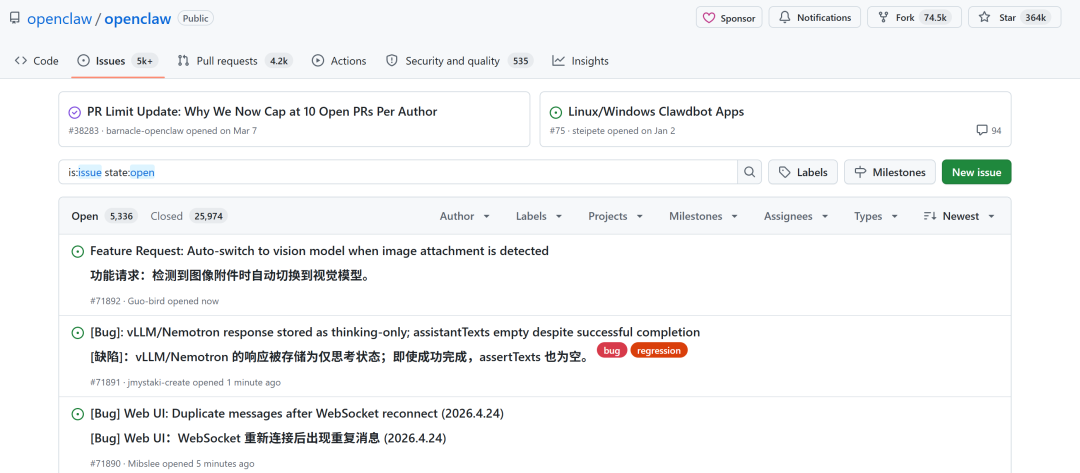Viewport: 1080px width, 473px height.
Task: Expand the Assignees filter dropdown
Action: coord(795,216)
